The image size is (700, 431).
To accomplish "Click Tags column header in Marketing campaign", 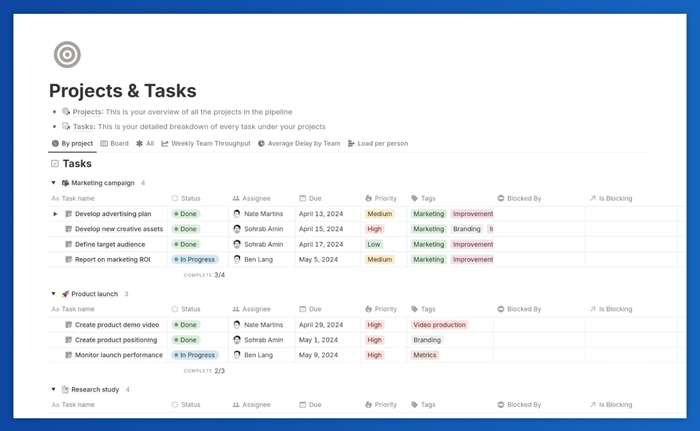I will point(423,198).
